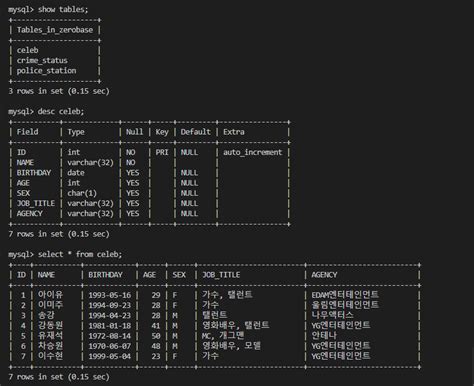Click birthday "1993-05-16"

(110, 295)
